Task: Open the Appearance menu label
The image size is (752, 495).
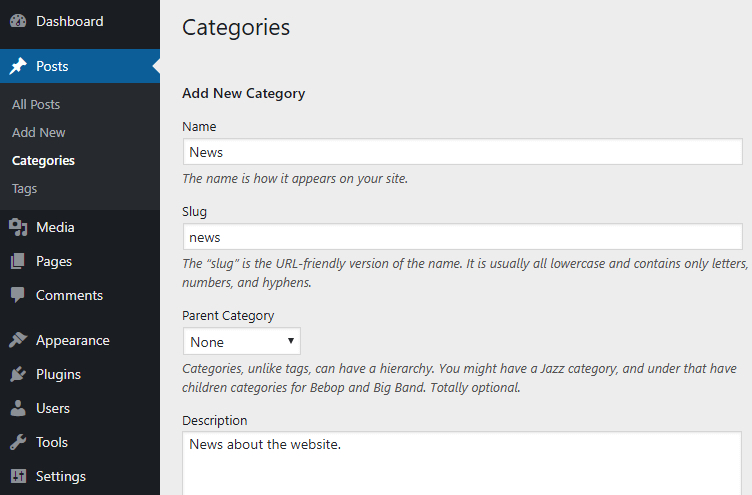Action: coord(73,341)
